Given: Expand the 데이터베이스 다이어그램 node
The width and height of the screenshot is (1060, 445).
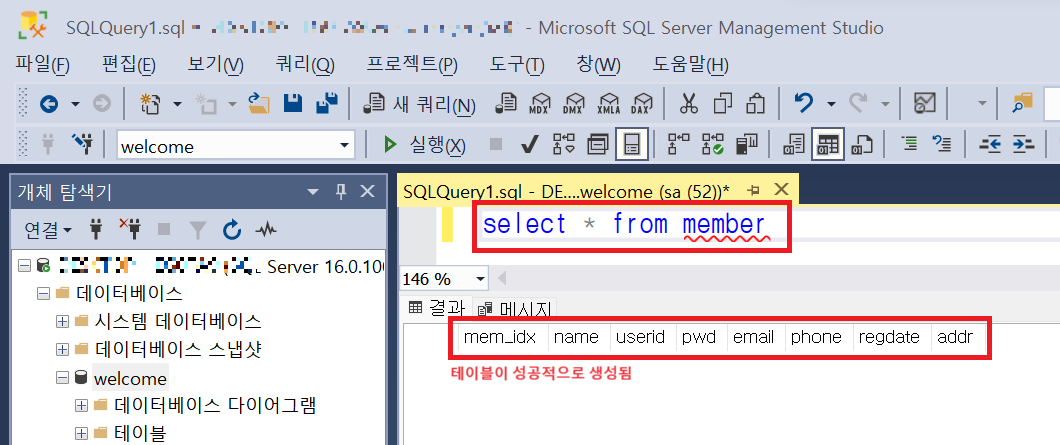Looking at the screenshot, I should (x=82, y=406).
